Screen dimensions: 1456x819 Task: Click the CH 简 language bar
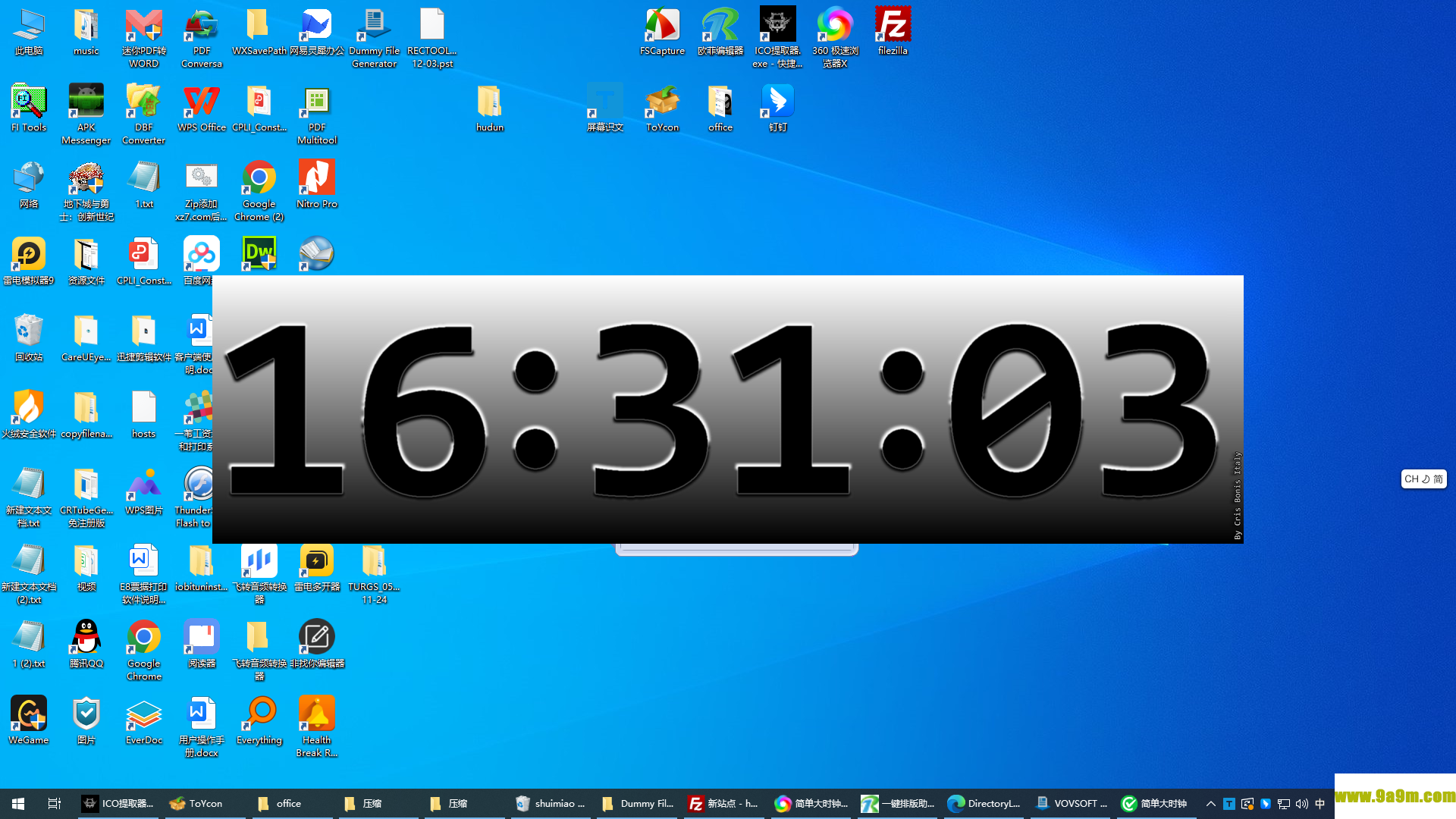coord(1423,479)
